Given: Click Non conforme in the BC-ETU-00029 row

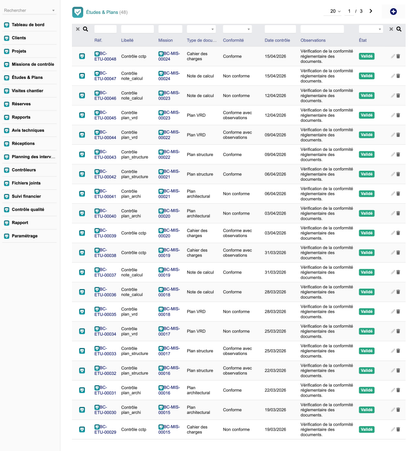Looking at the screenshot, I should coord(236,429).
